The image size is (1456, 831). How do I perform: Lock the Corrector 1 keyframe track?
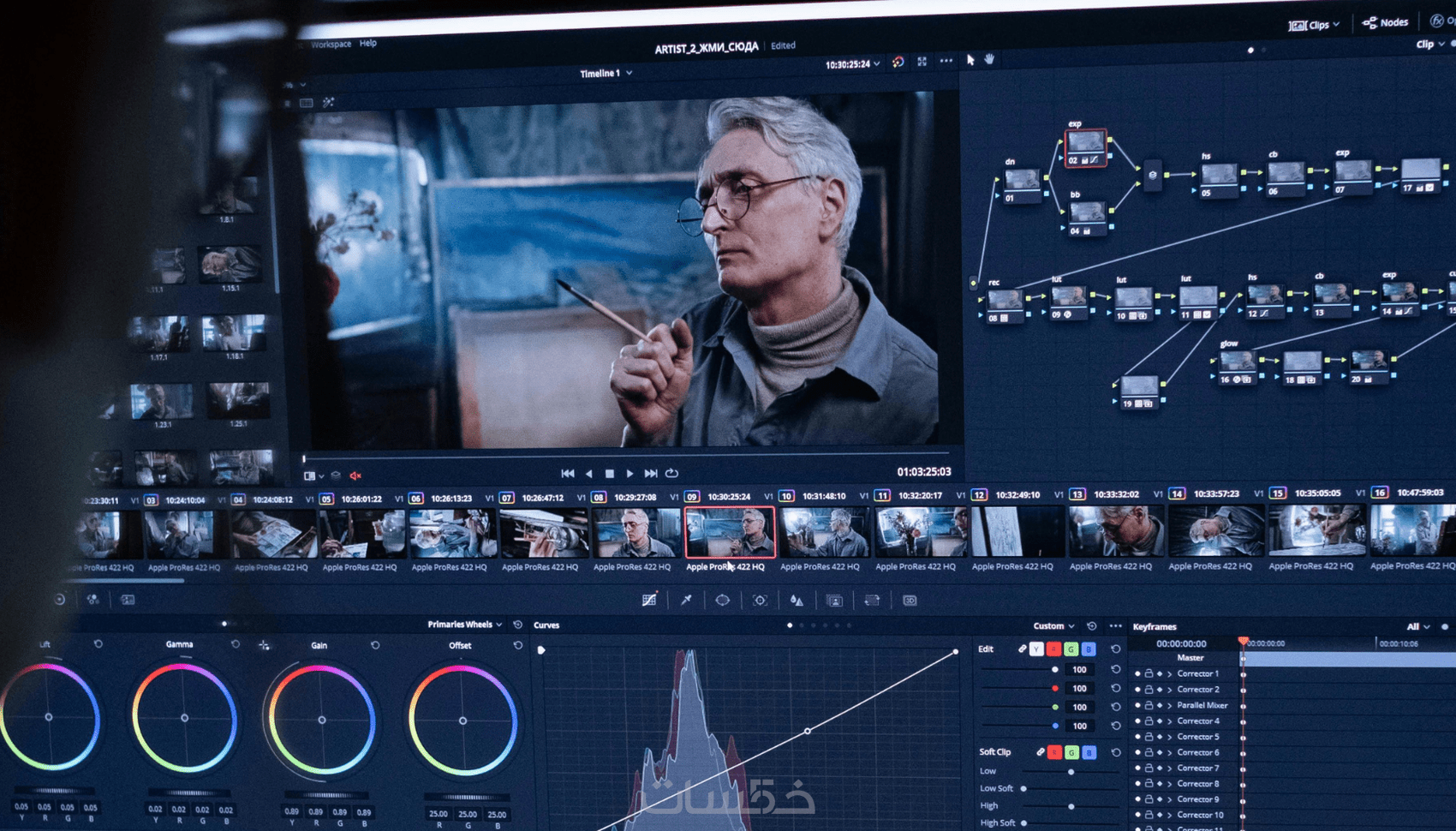click(1149, 674)
